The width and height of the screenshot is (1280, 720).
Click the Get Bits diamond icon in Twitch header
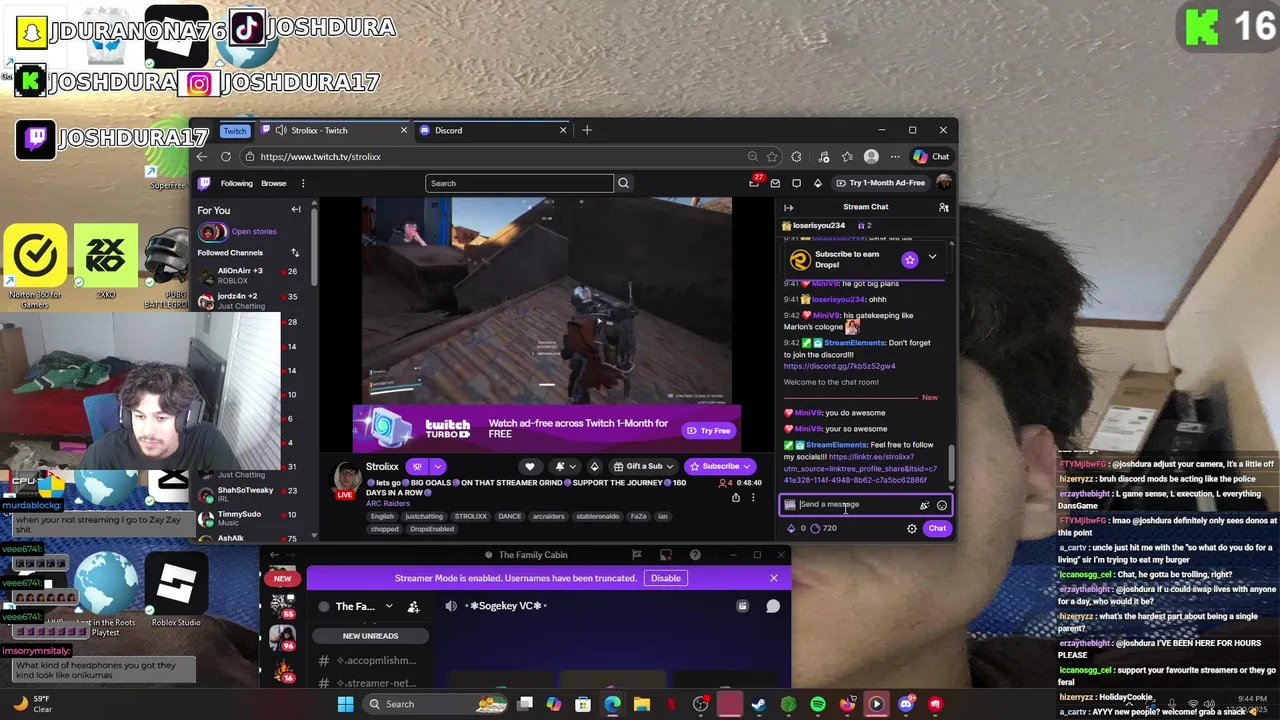pyautogui.click(x=817, y=183)
